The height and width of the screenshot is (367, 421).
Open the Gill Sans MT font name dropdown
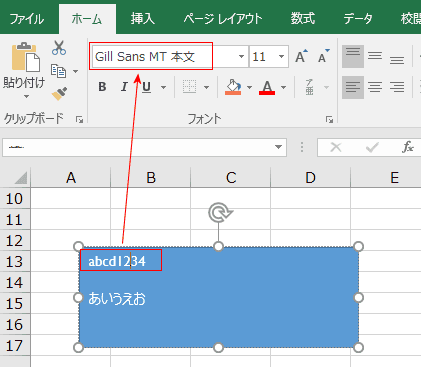click(241, 57)
